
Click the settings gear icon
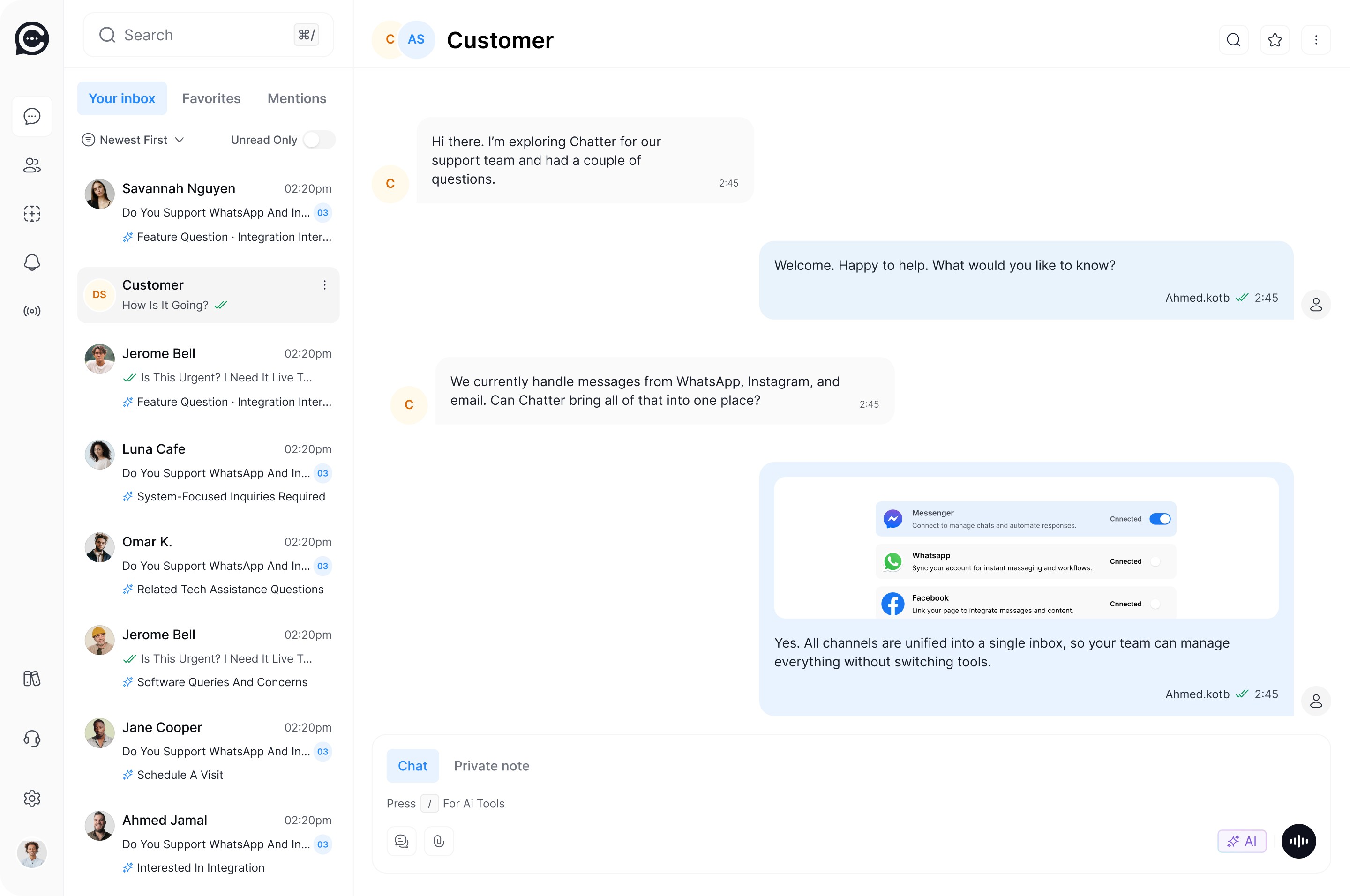[x=32, y=798]
